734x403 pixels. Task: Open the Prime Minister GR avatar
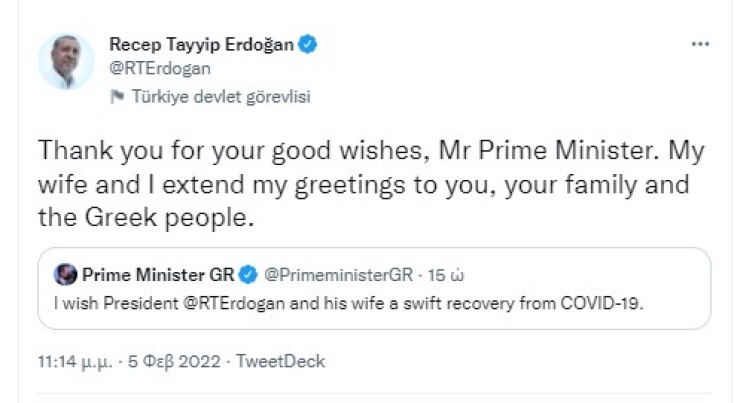pos(66,274)
